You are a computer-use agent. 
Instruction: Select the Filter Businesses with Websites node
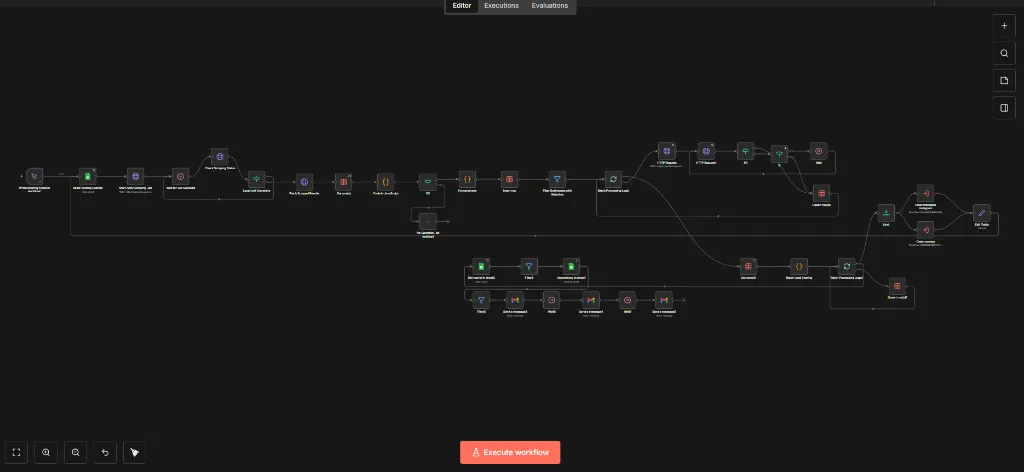[x=557, y=179]
